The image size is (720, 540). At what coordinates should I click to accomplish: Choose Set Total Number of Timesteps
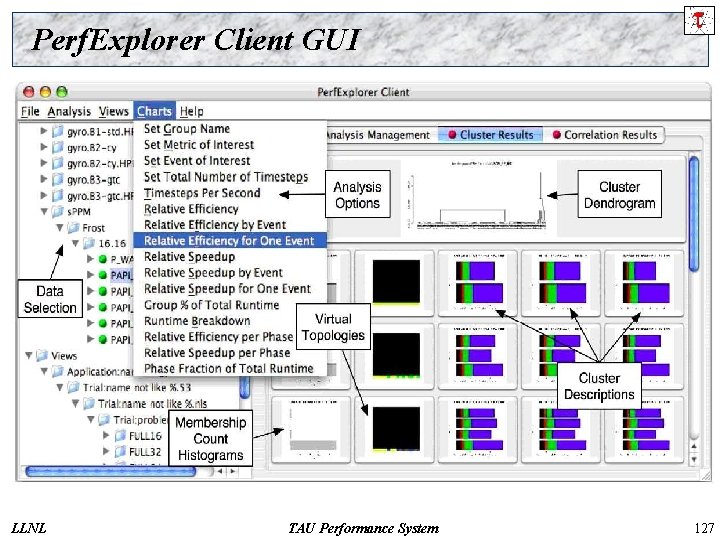(x=230, y=177)
